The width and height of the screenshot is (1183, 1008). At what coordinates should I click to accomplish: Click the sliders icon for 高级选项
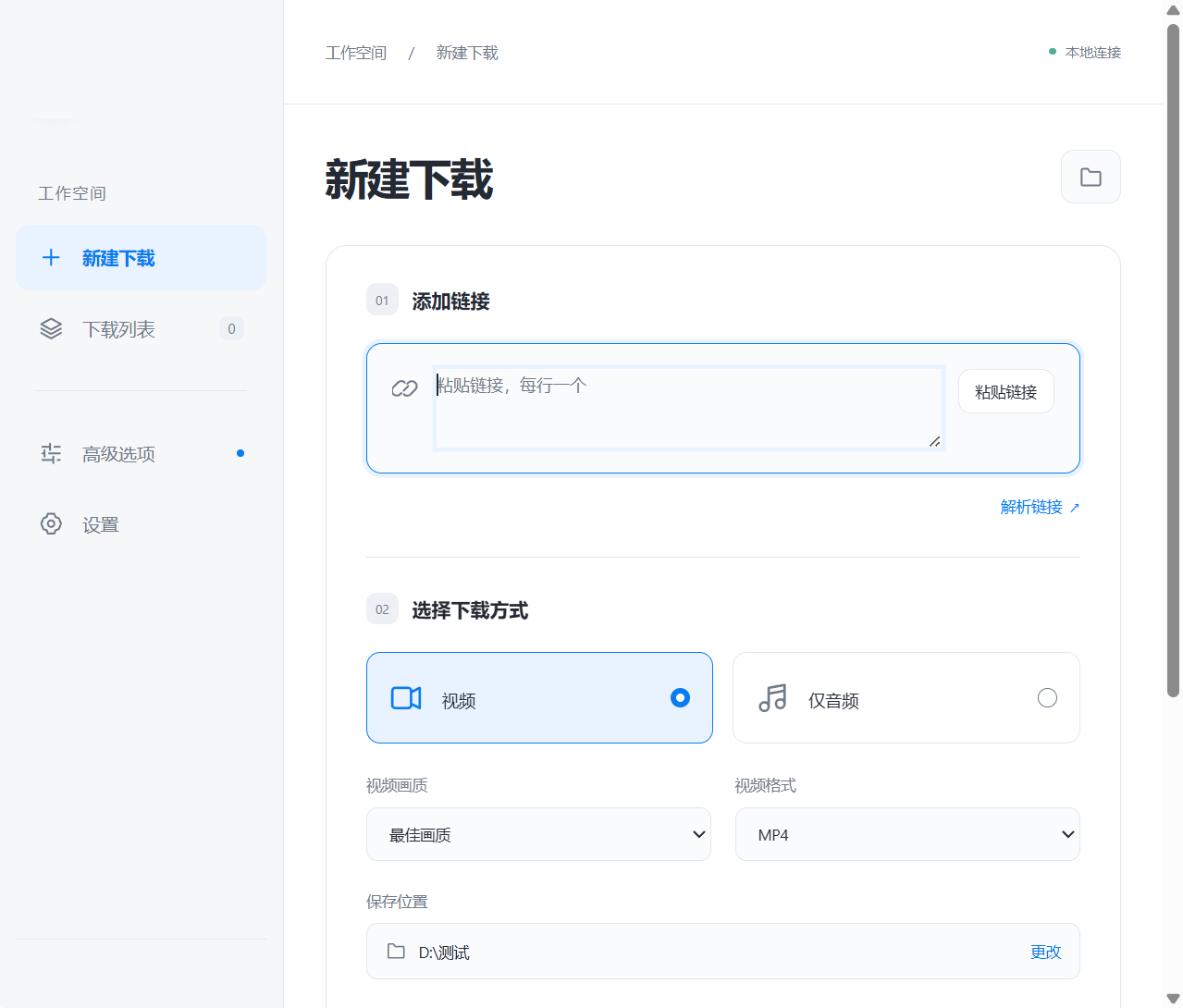(51, 453)
